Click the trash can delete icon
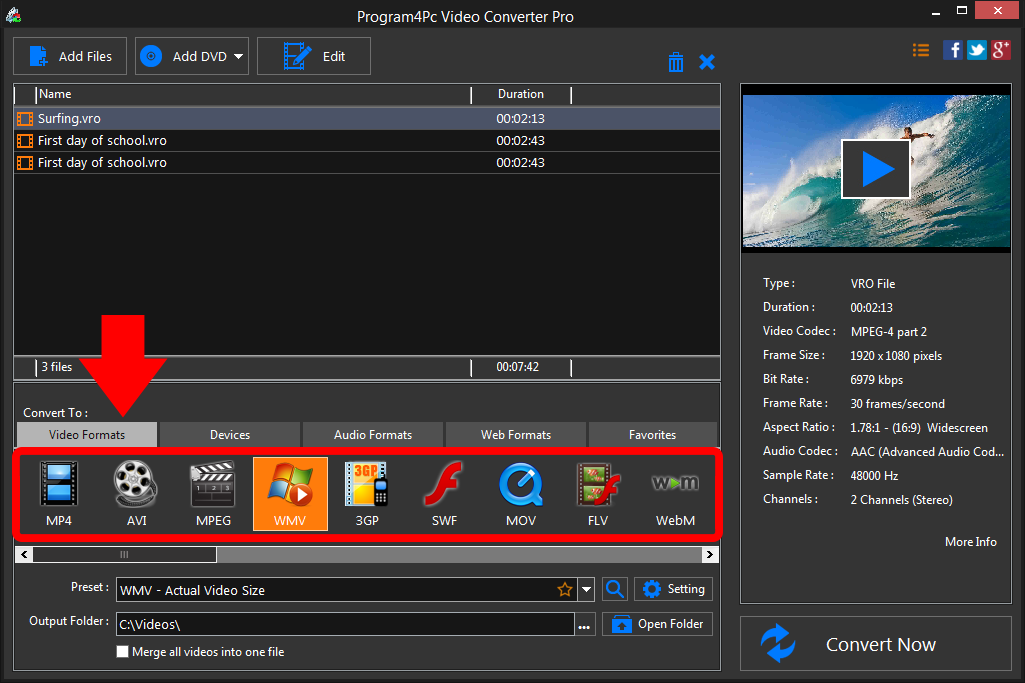The image size is (1025, 683). [x=676, y=62]
